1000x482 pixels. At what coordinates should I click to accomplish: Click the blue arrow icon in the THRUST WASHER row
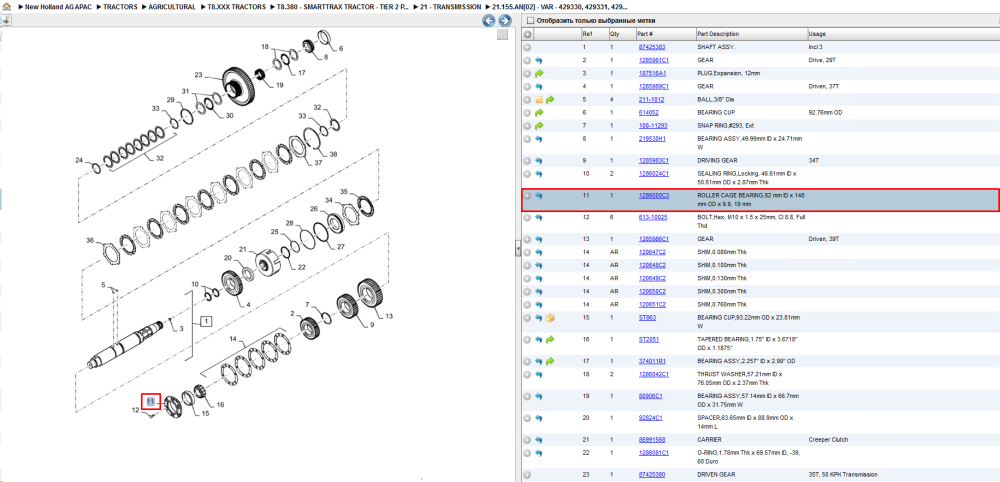538,374
